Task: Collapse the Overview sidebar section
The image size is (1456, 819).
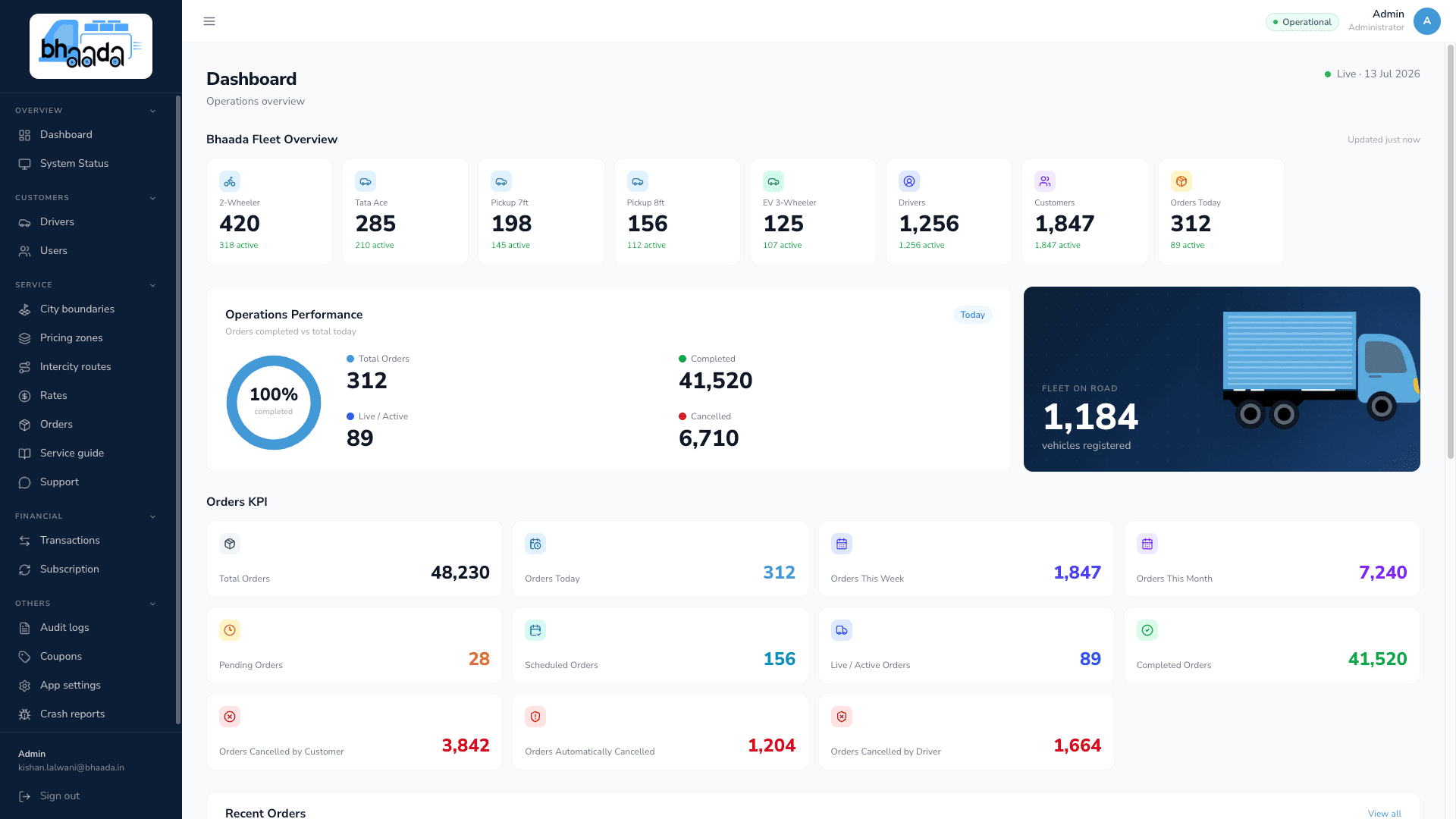Action: pyautogui.click(x=152, y=111)
